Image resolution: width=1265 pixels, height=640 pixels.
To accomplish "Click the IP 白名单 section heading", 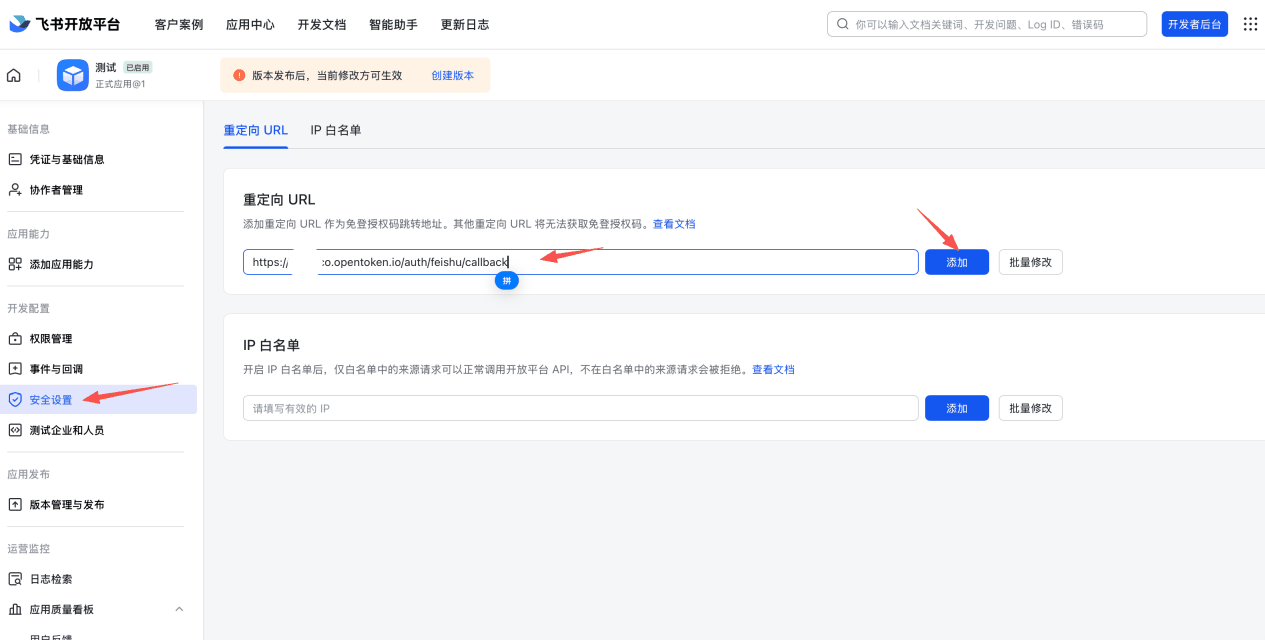I will [x=271, y=345].
